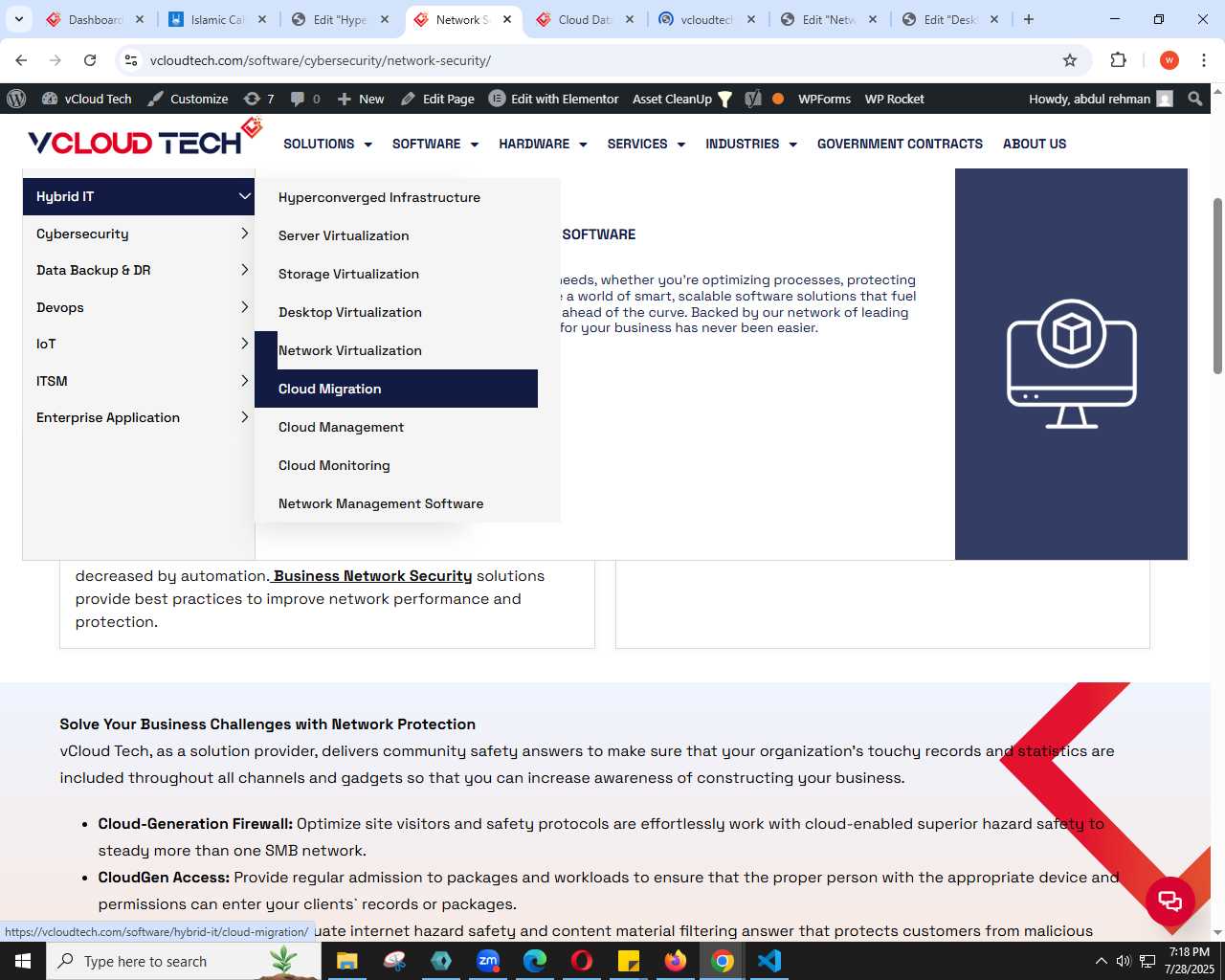Viewport: 1225px width, 980px height.
Task: Click Windows taskbar search box
Action: coord(183,961)
